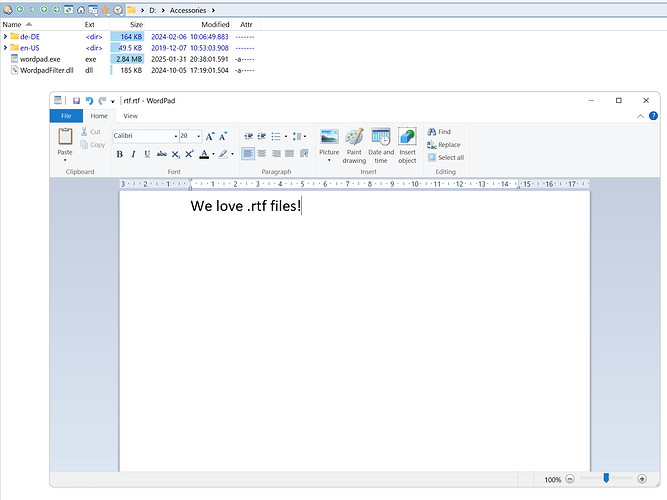This screenshot has height=500, width=667.
Task: Expand the en-US folder tree arrow
Action: pos(6,48)
